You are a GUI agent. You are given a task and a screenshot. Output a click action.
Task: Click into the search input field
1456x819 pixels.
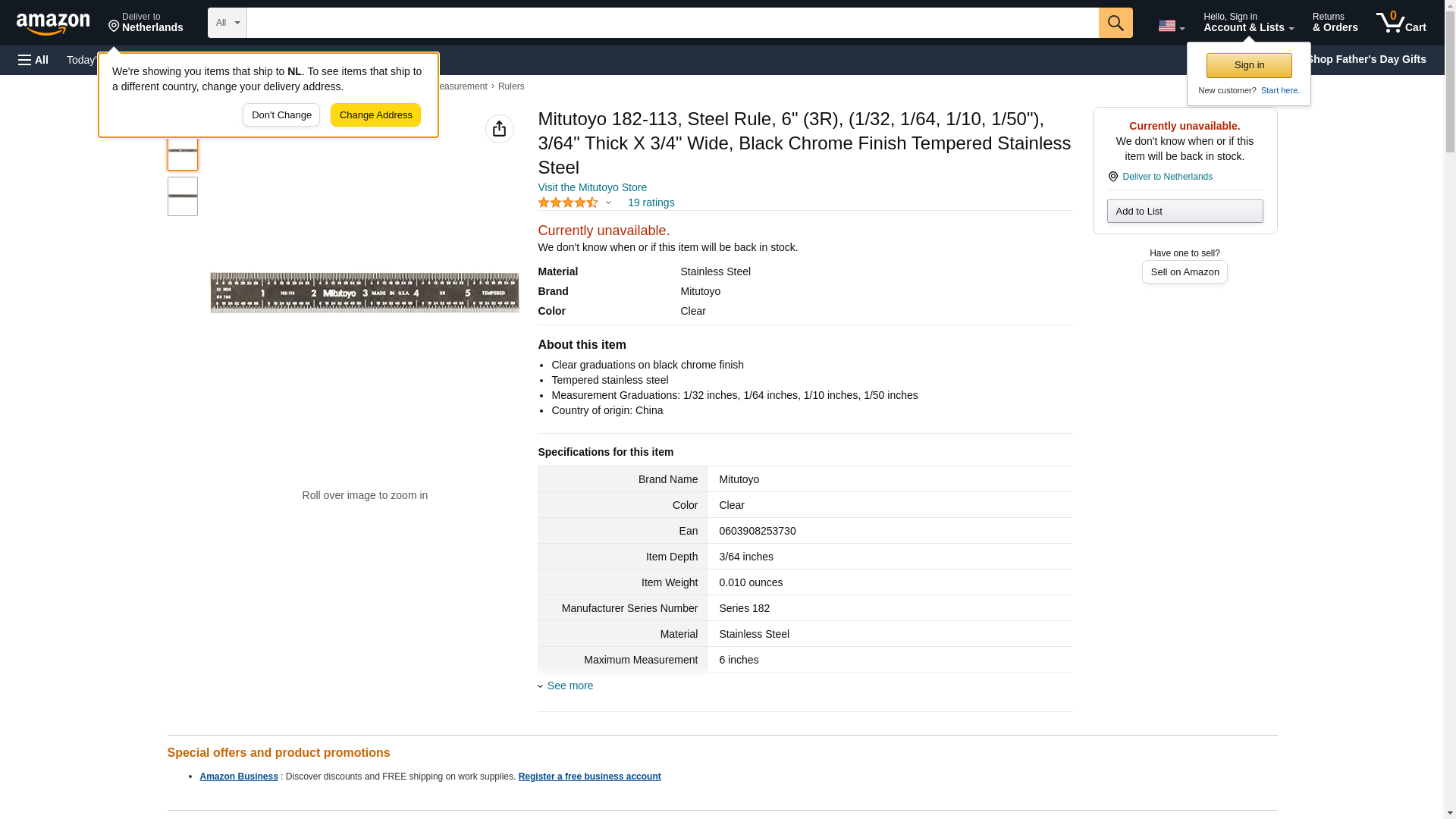[x=672, y=23]
